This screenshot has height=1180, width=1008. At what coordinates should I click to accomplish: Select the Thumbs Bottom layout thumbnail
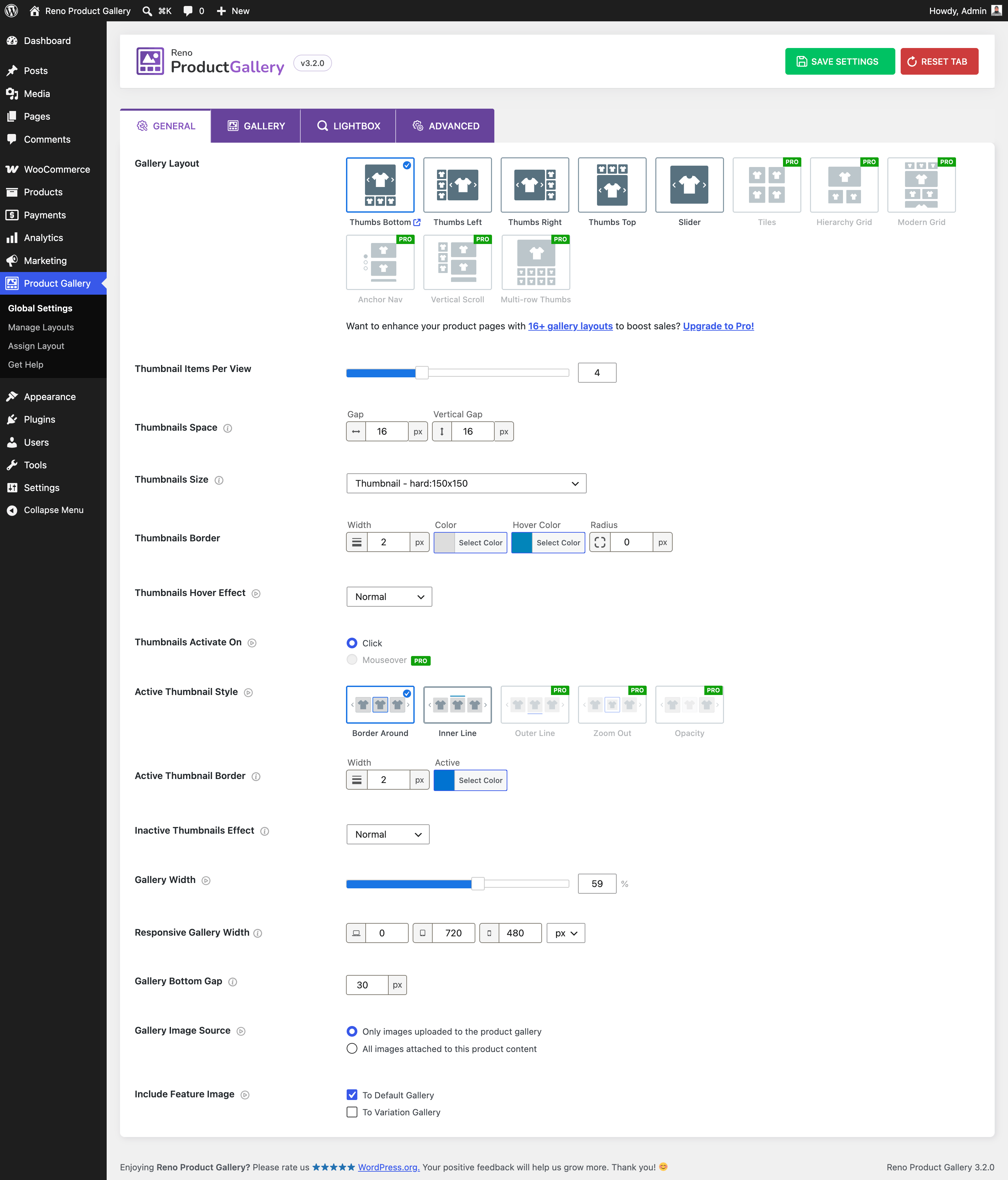[x=380, y=185]
